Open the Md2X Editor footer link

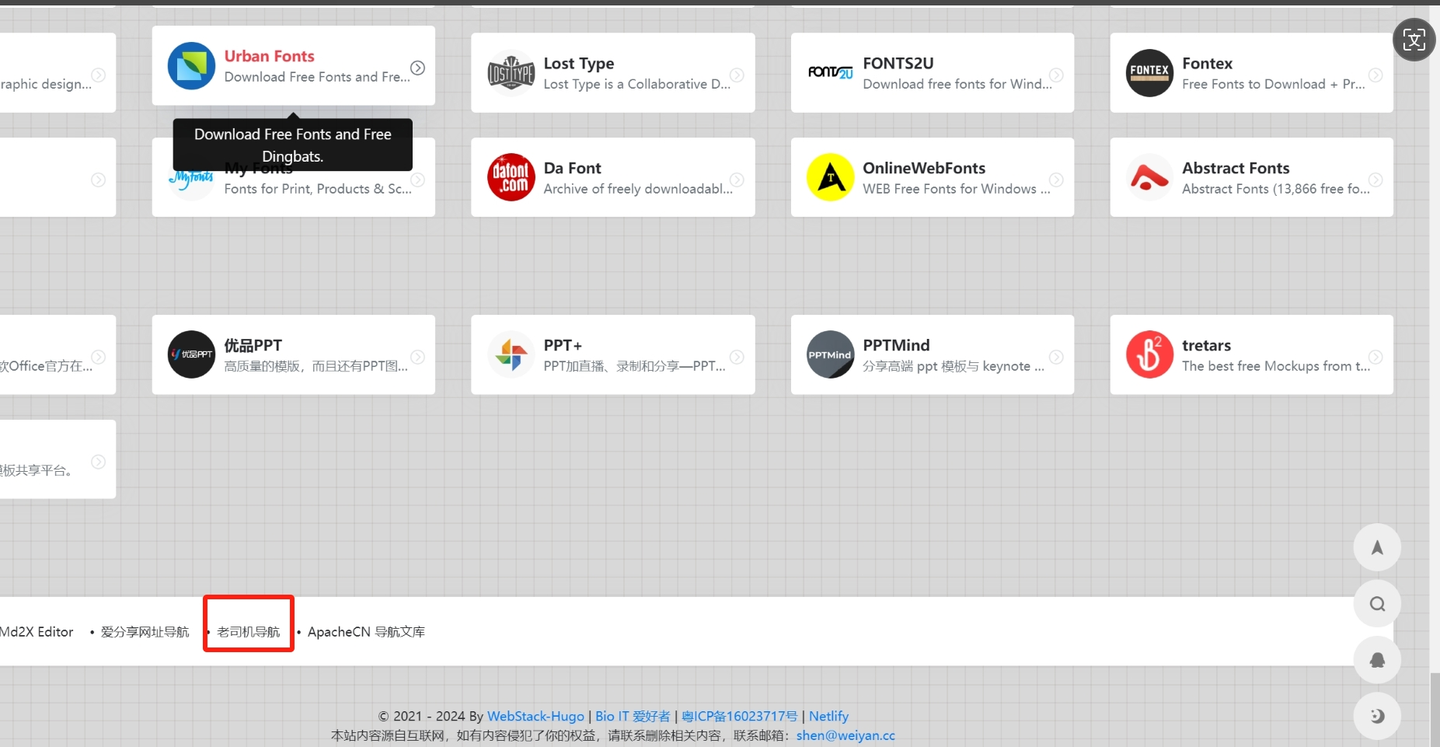tap(36, 632)
